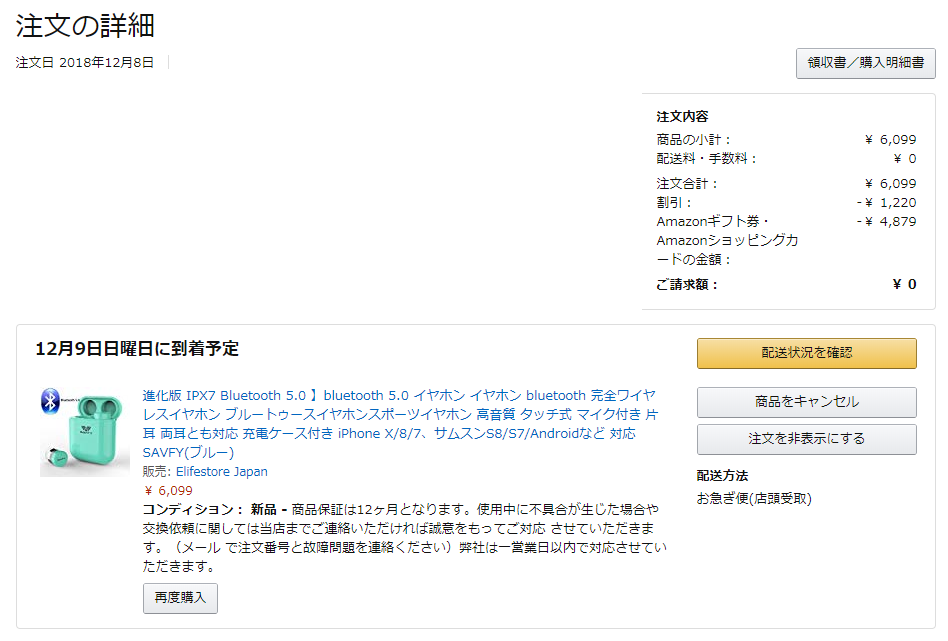The height and width of the screenshot is (641, 948).
Task: Visit the Elifestore Japan seller link
Action: tap(221, 472)
